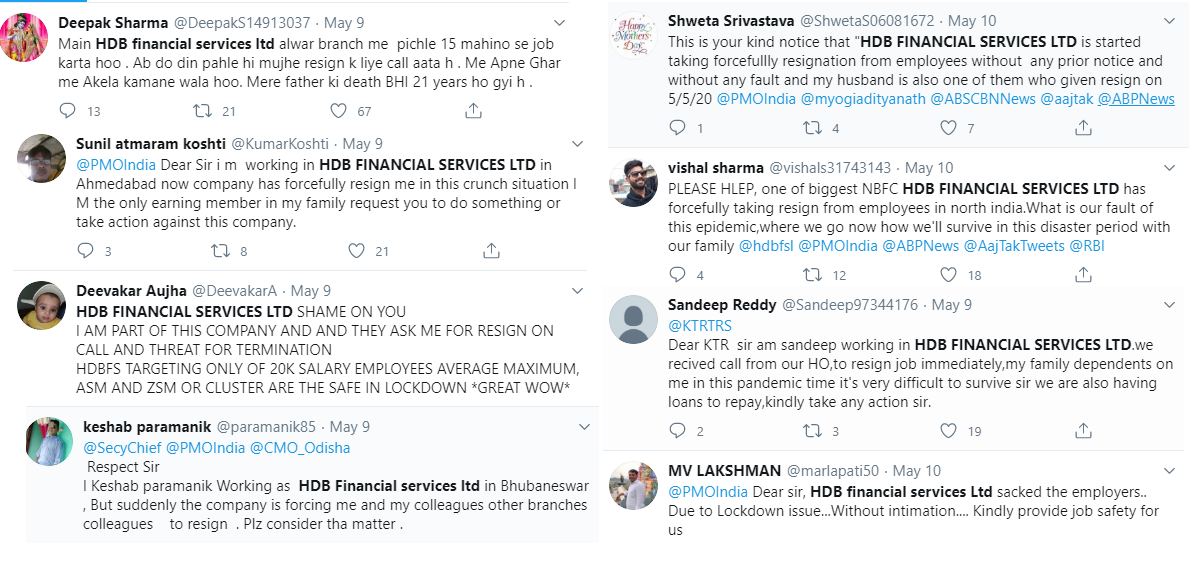Retweet Deepak Sharma's tweet
Viewport: 1203px width, 564px height.
click(201, 111)
